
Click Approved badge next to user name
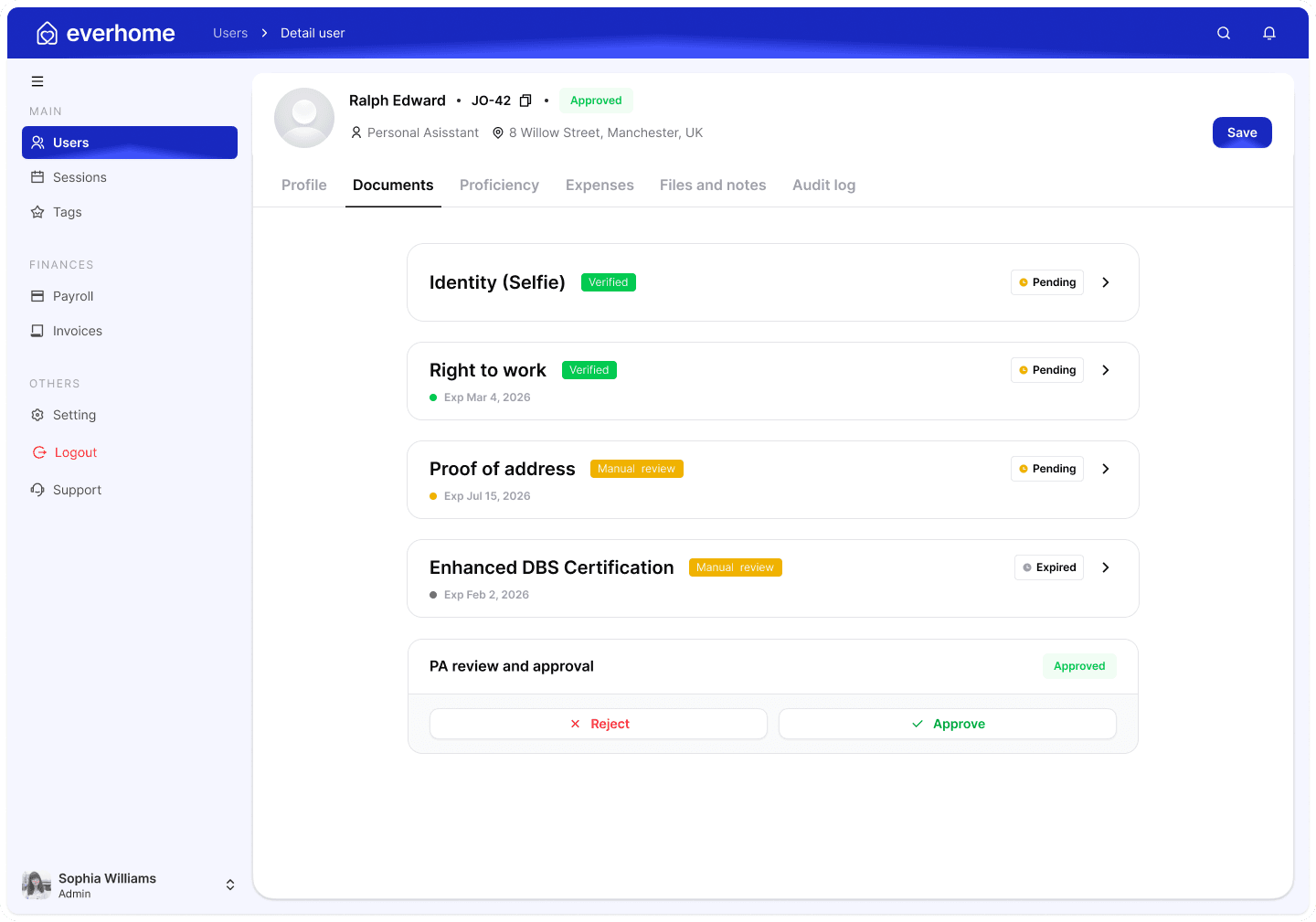pos(596,101)
